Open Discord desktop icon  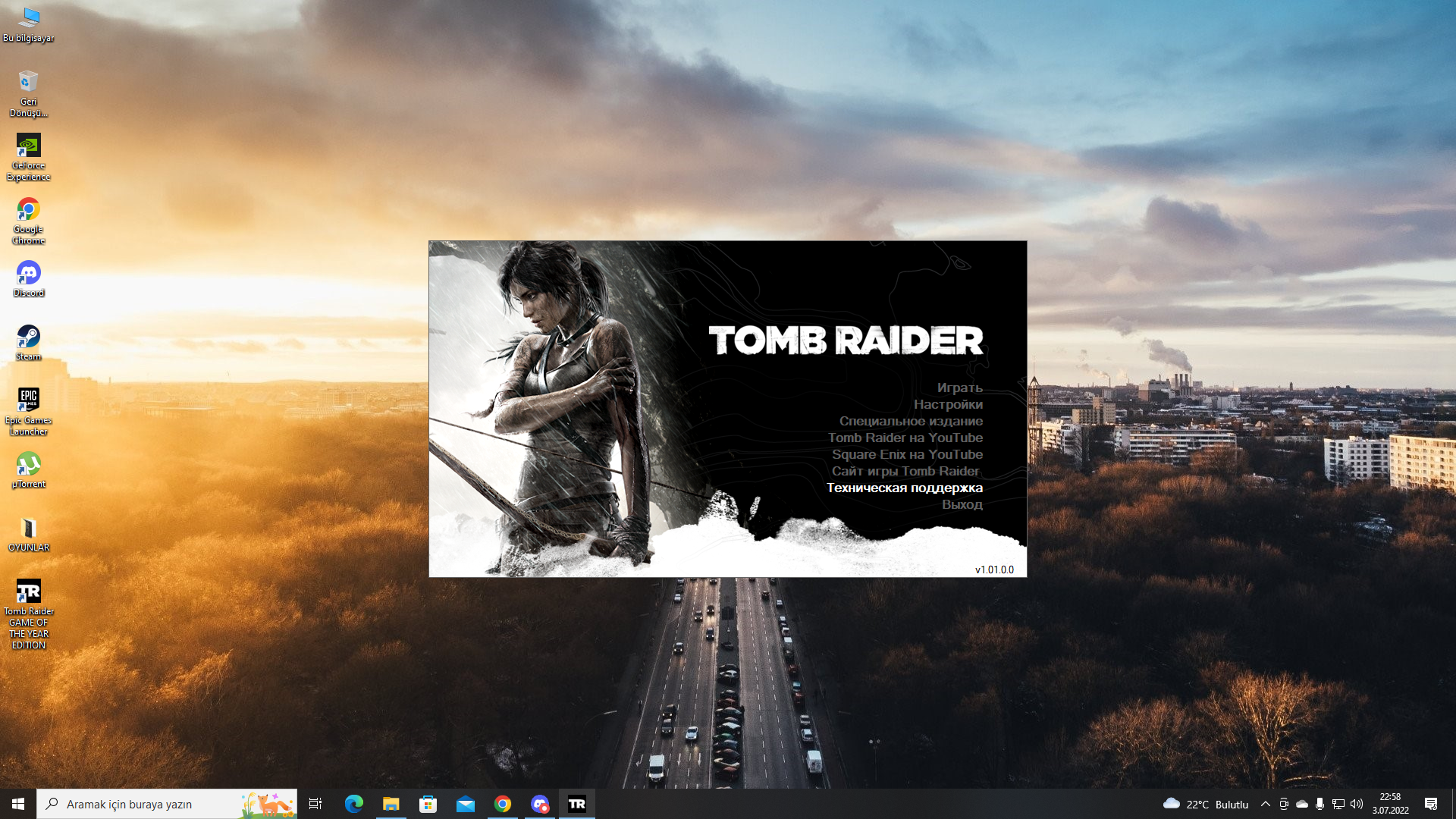(x=28, y=274)
